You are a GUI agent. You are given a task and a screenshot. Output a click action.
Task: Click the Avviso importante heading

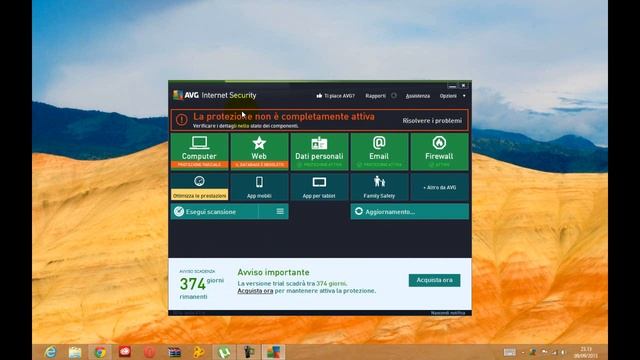(x=273, y=272)
